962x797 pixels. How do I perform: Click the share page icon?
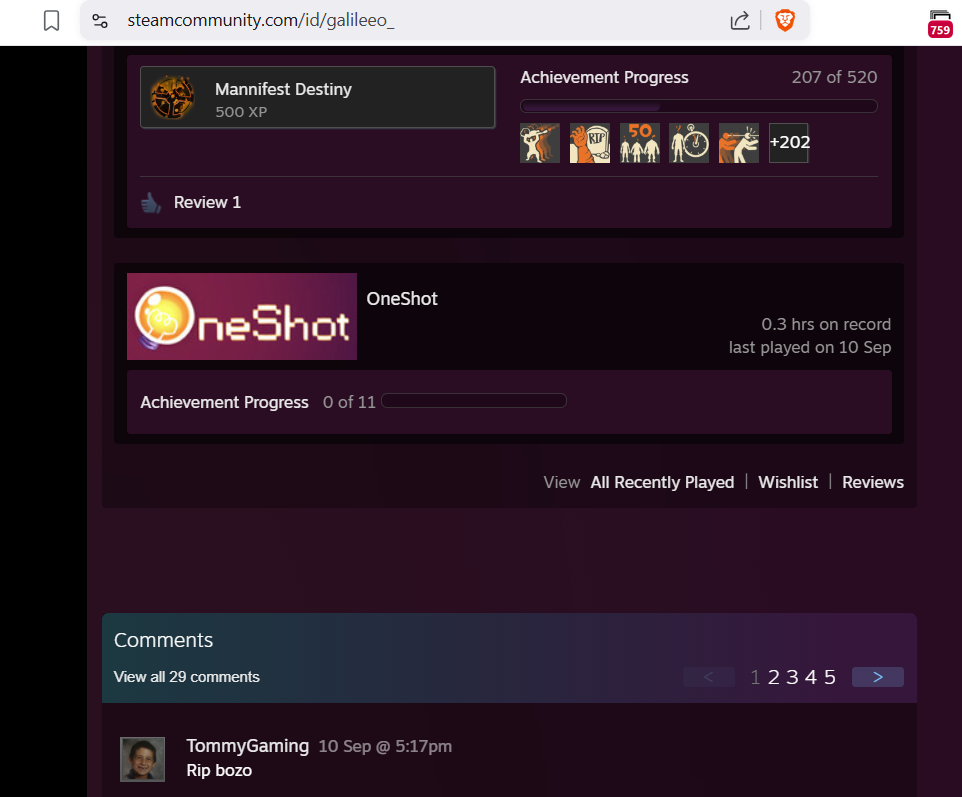[x=740, y=21]
